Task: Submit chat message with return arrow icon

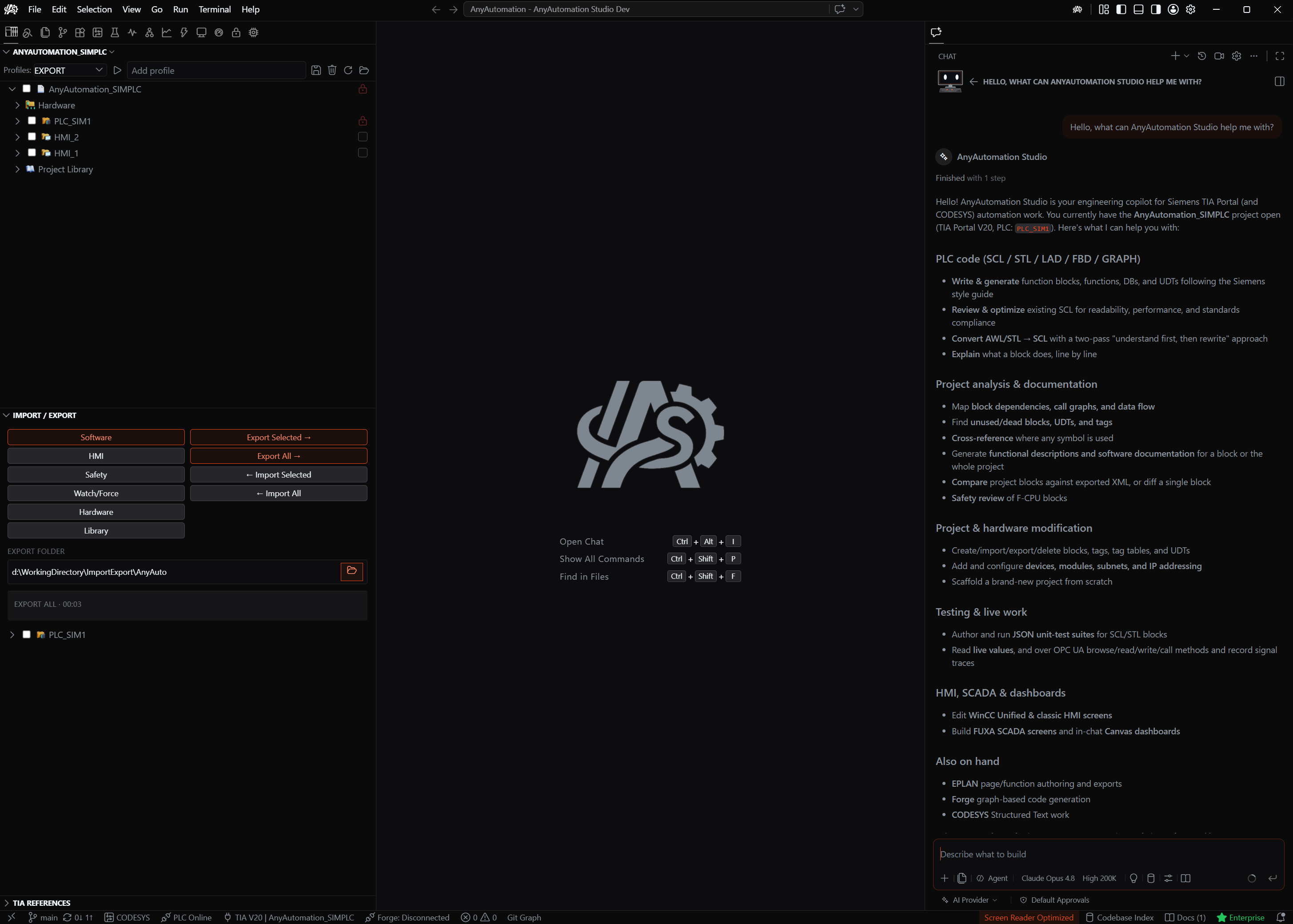Action: click(1273, 878)
